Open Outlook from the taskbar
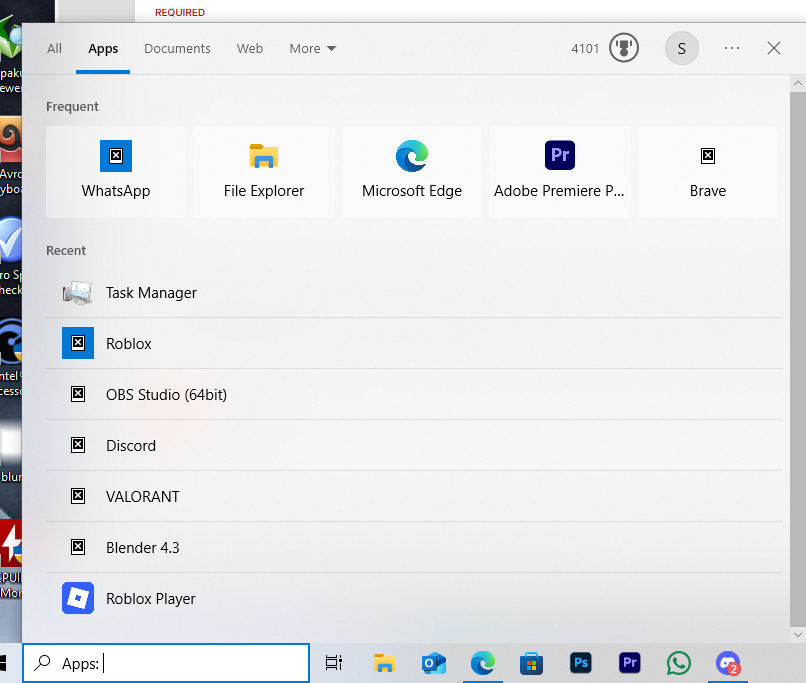806x683 pixels. (x=433, y=663)
